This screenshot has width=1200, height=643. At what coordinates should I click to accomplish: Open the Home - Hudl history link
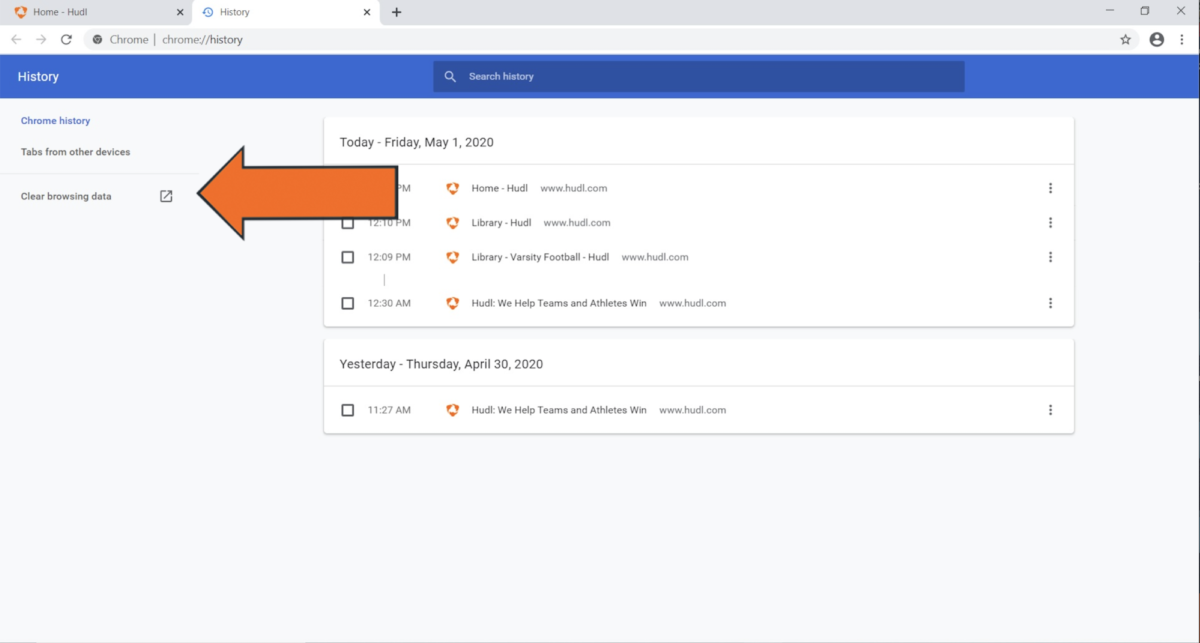click(x=500, y=188)
